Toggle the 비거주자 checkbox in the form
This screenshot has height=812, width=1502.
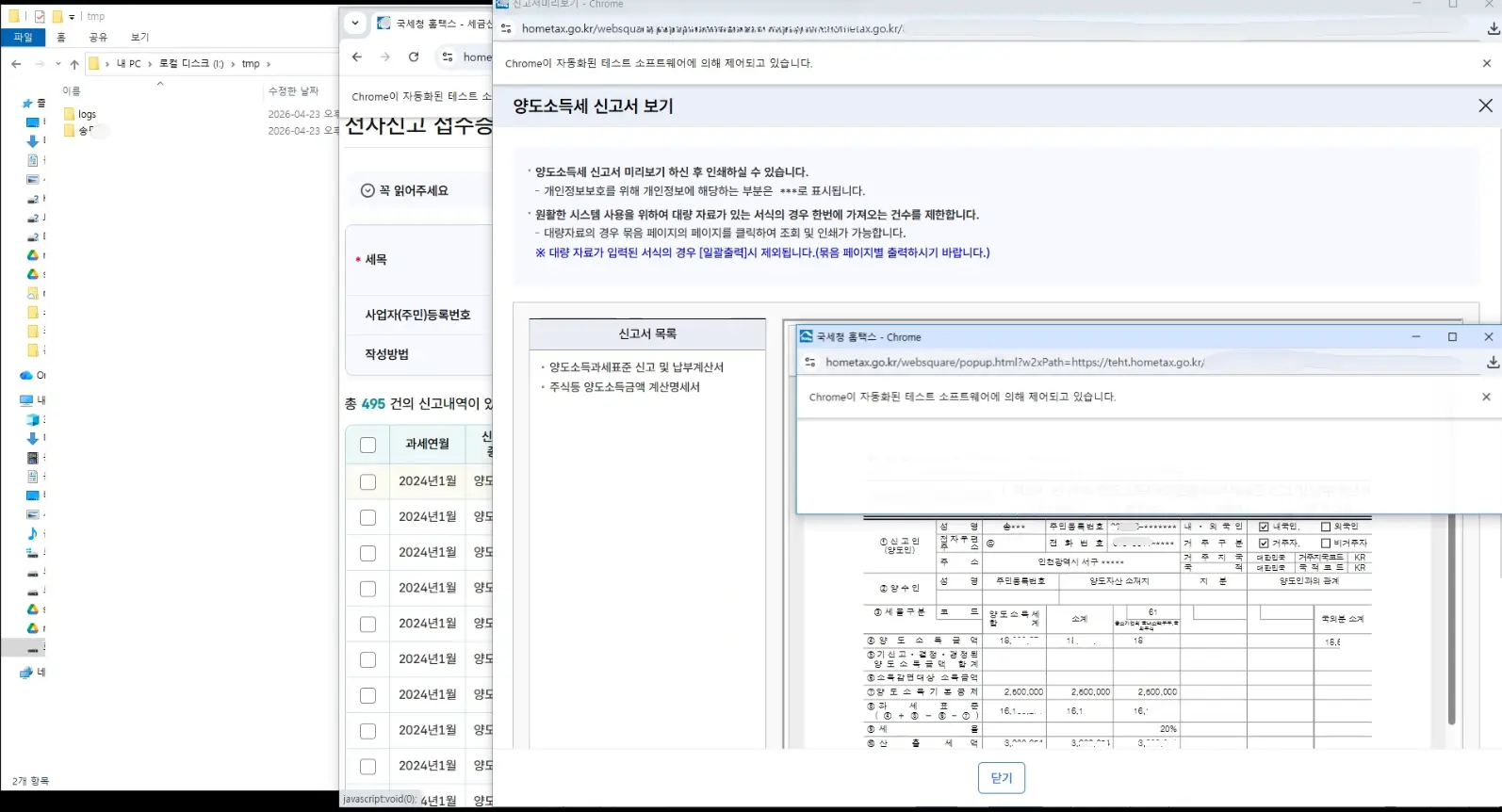(1326, 543)
